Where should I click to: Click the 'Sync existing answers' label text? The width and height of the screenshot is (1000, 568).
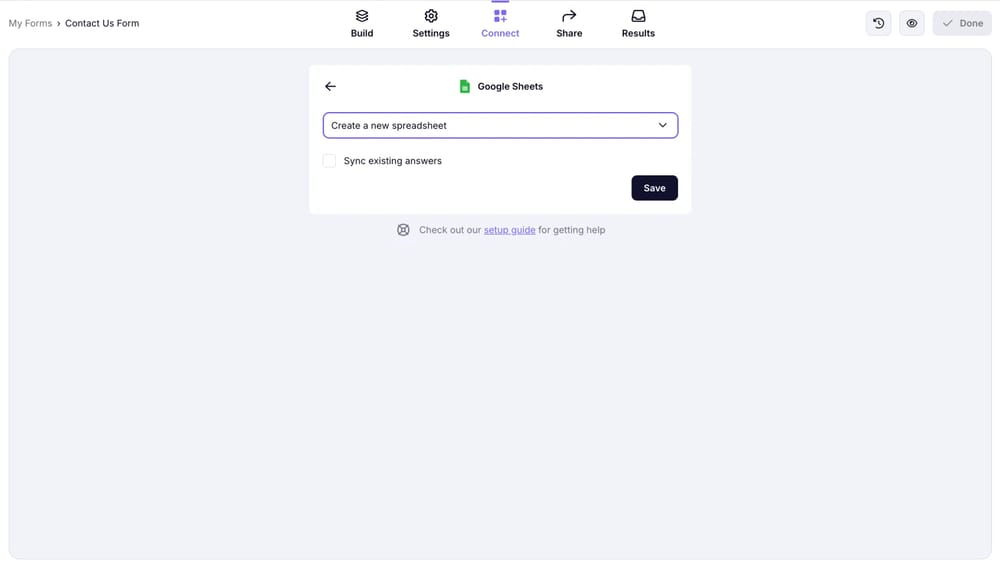tap(392, 161)
